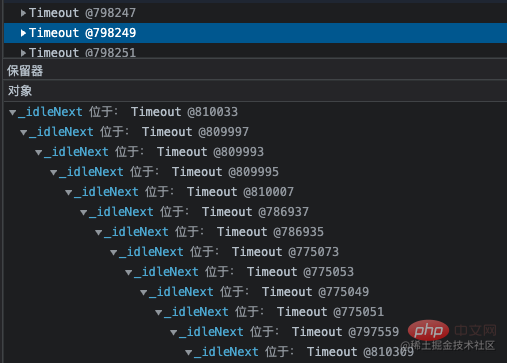This screenshot has width=507, height=363.
Task: Select retainer Timeout @810007 text
Action: (x=240, y=192)
